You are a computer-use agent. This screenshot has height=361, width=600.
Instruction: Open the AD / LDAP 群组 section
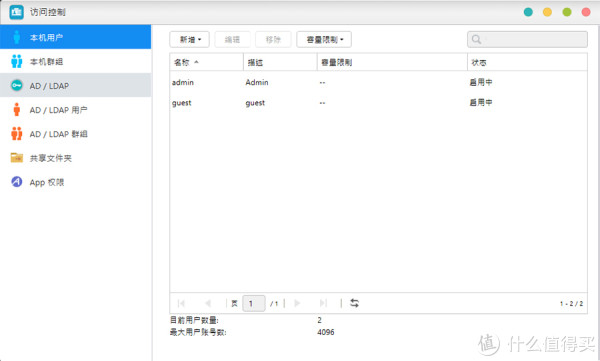[75, 134]
